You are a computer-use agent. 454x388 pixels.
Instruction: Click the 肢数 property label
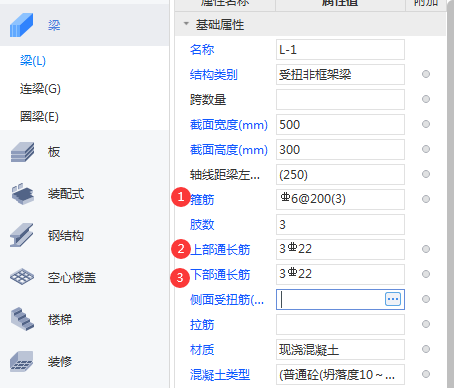point(202,225)
